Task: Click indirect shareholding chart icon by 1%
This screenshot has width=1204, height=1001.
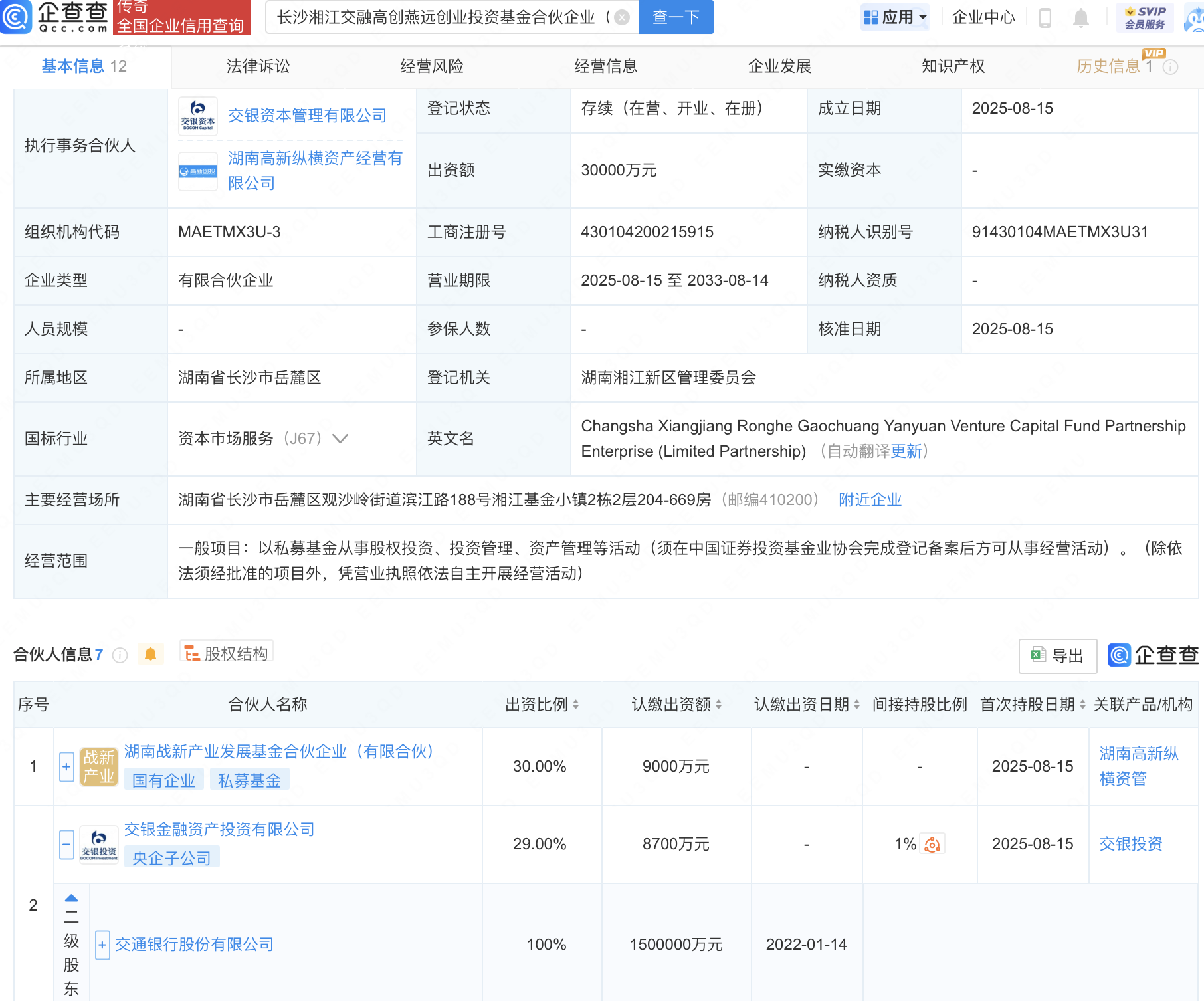Action: tap(932, 844)
